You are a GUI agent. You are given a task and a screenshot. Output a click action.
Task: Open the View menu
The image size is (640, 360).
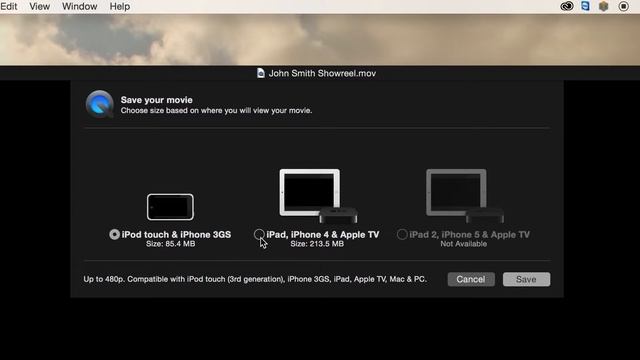click(40, 7)
